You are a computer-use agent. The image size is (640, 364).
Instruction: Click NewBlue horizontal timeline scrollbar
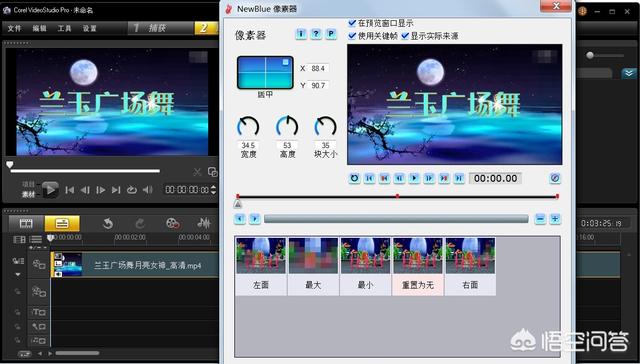pos(396,219)
